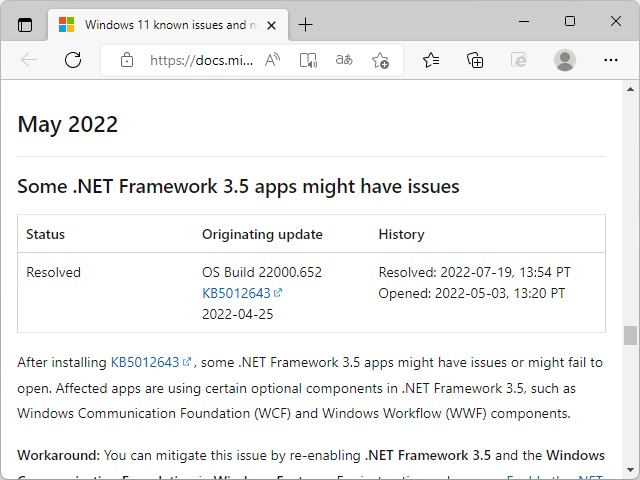
Task: Click the scrollbar up arrow
Action: pos(631,89)
